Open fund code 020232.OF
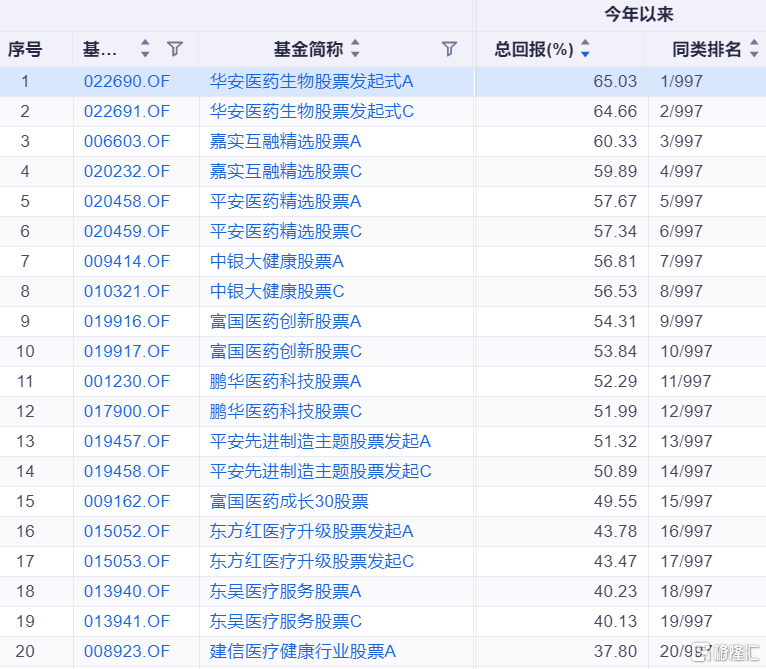This screenshot has width=766, height=669. coord(127,171)
